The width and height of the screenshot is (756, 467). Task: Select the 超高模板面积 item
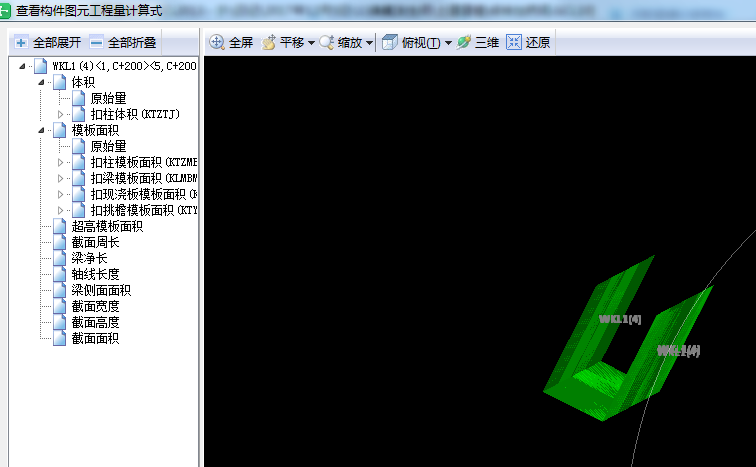107,226
